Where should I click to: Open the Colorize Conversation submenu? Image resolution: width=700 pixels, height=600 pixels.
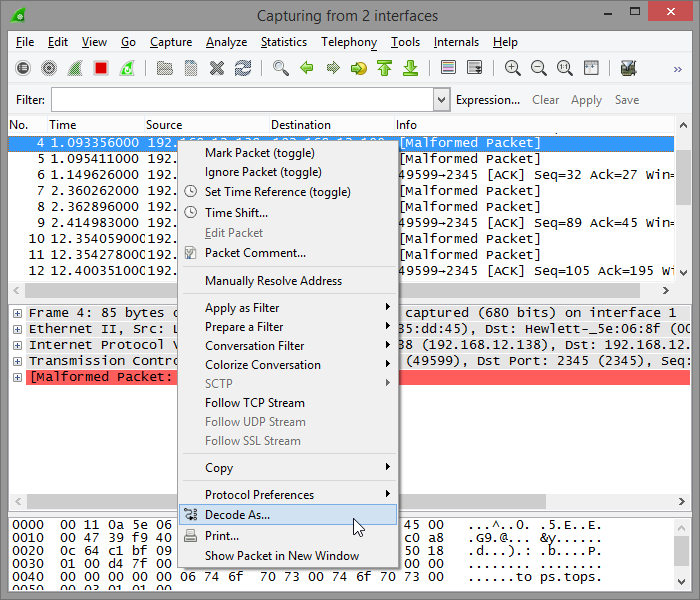(x=288, y=365)
